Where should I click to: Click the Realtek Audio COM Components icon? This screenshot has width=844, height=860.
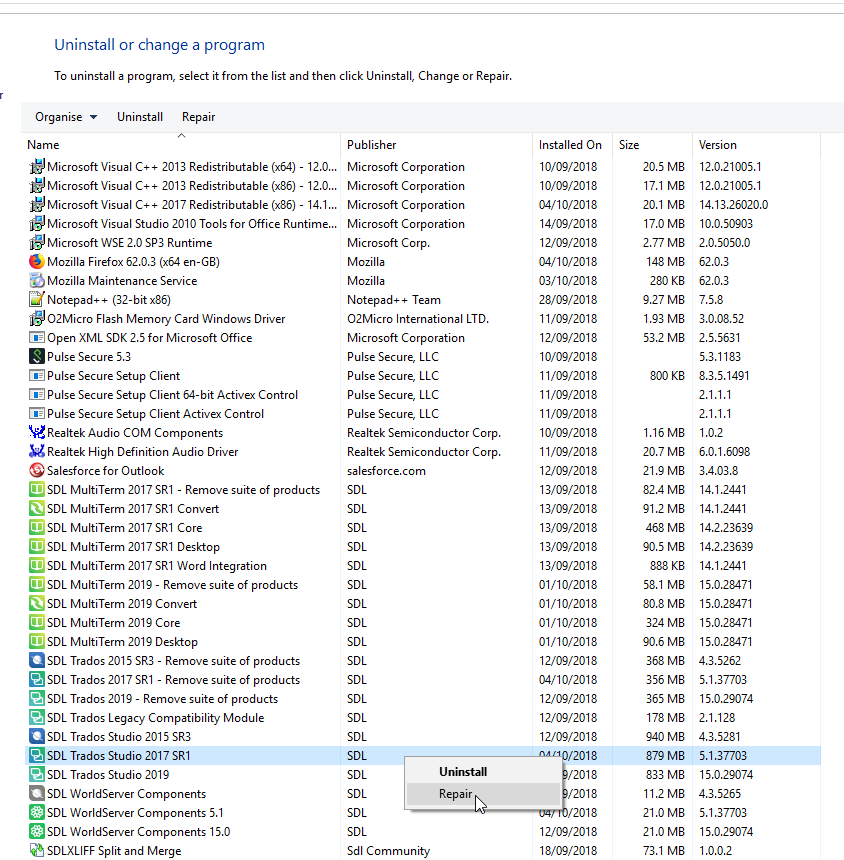point(37,433)
